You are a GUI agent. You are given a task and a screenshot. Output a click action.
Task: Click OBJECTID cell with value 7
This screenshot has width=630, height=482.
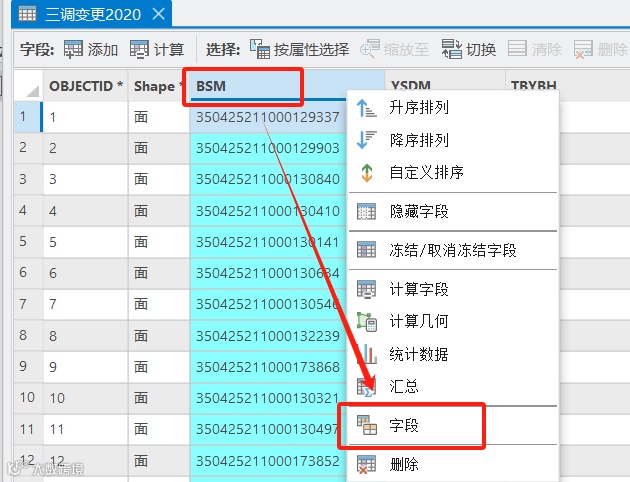[85, 304]
